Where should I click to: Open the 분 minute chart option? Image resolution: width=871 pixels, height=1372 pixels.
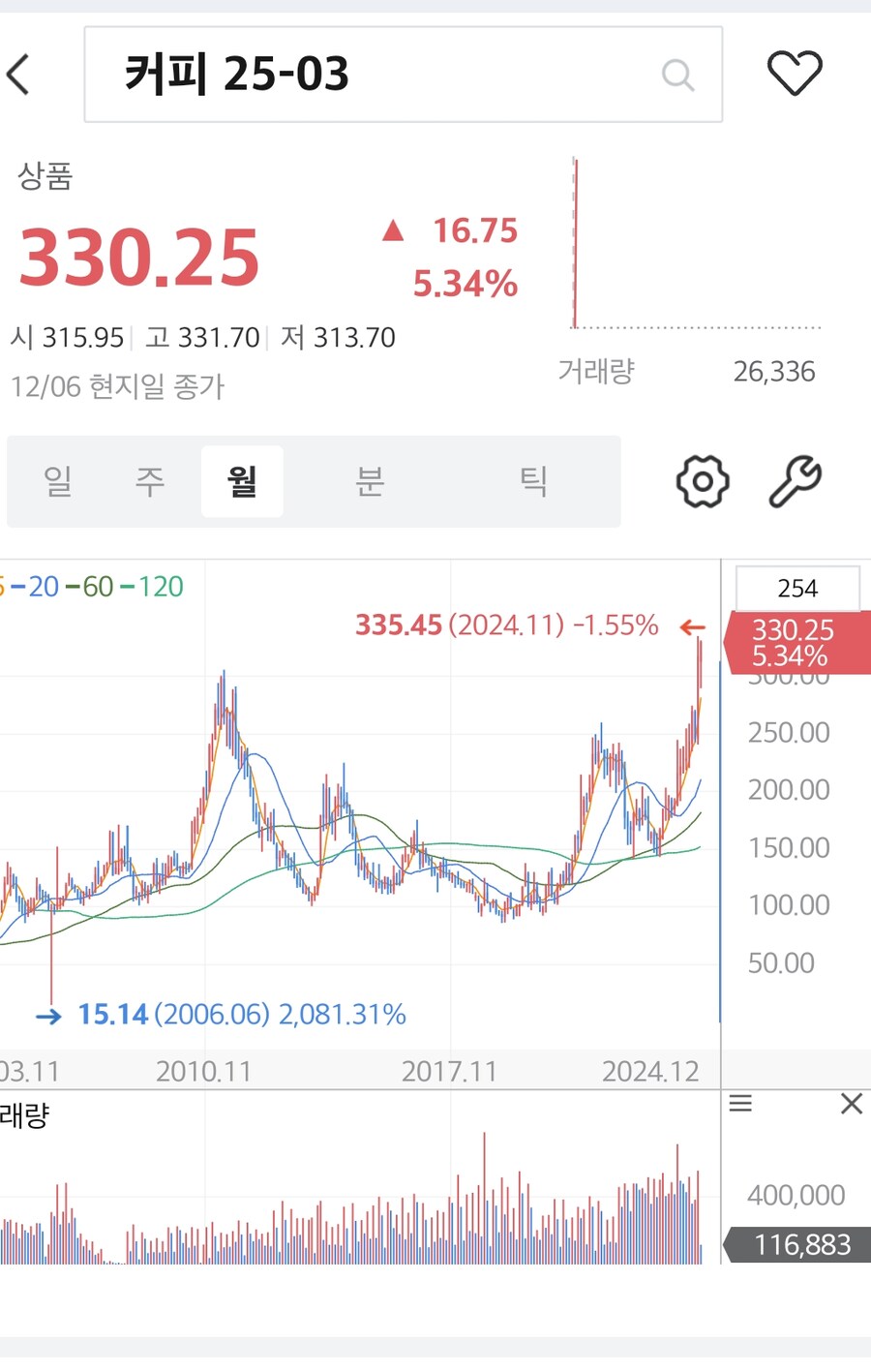(372, 481)
